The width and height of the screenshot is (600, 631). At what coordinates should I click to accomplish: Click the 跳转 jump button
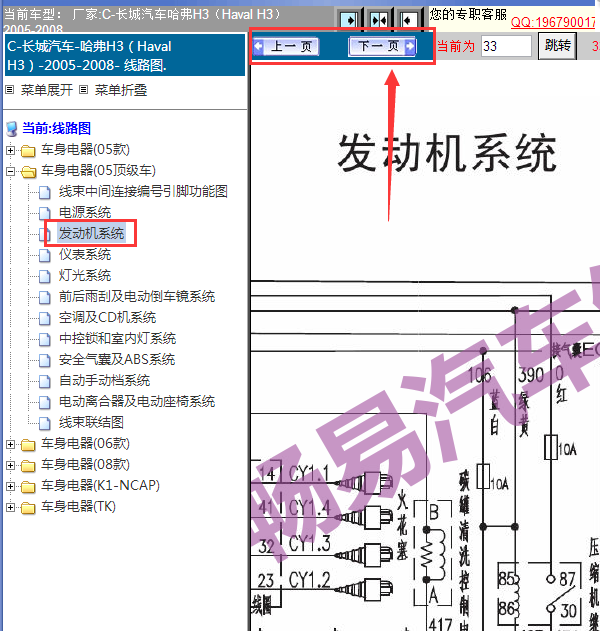pyautogui.click(x=557, y=46)
